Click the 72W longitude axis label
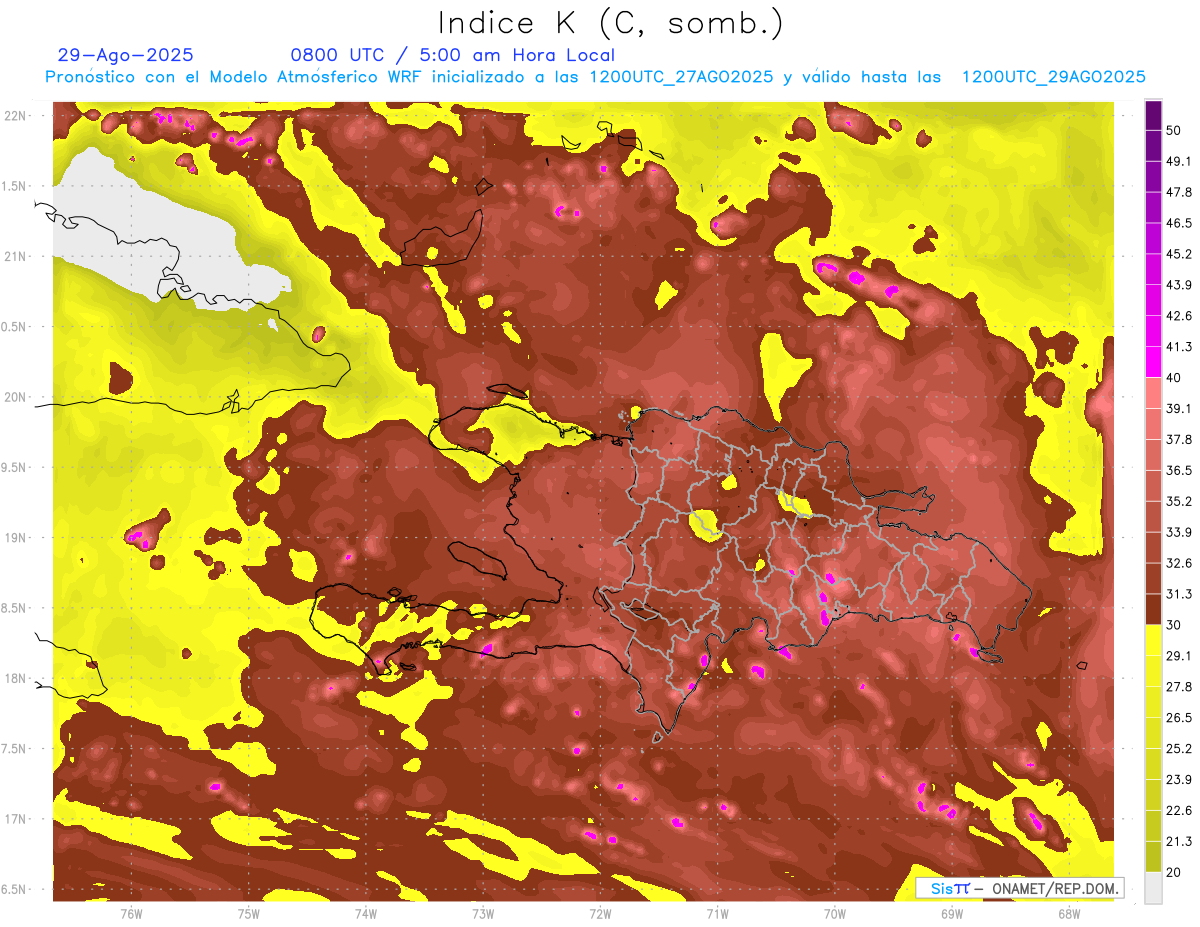 [600, 913]
